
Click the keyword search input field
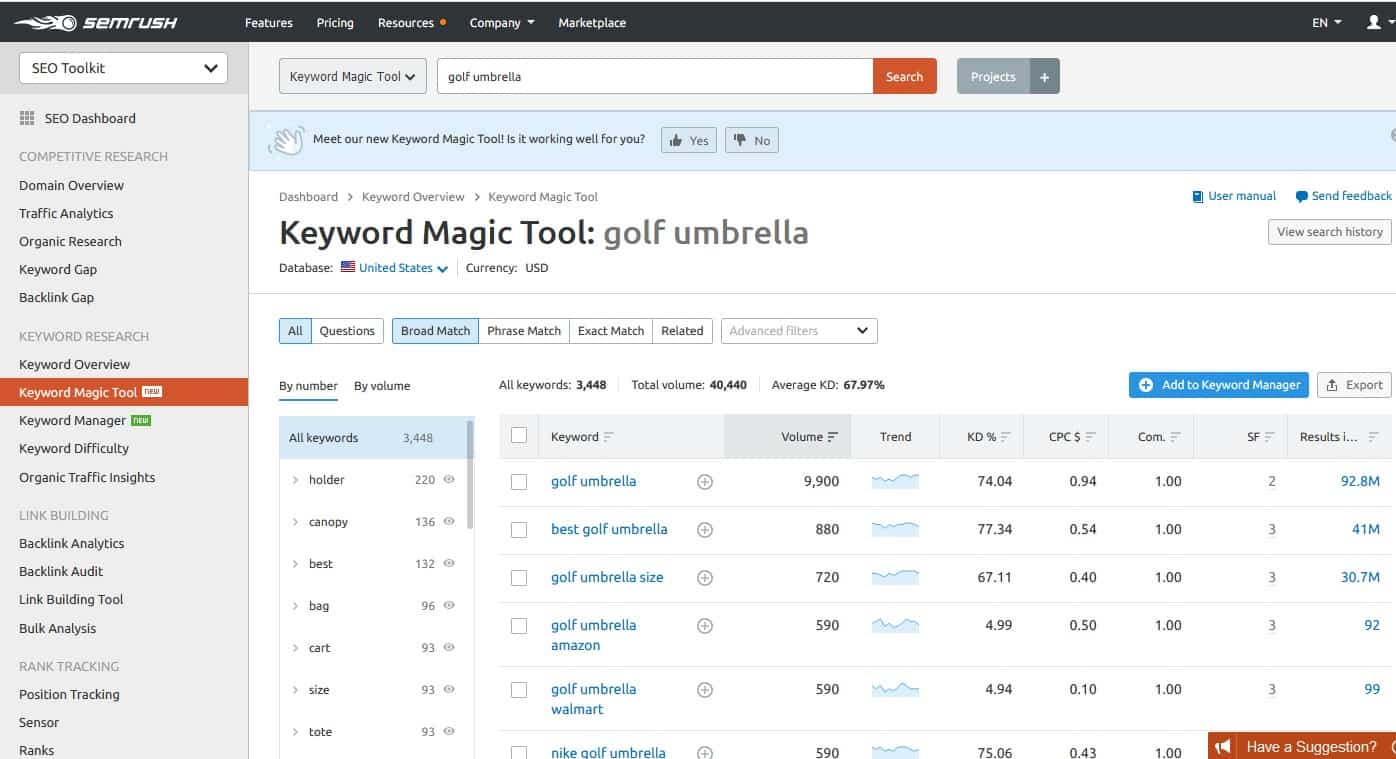click(x=654, y=77)
